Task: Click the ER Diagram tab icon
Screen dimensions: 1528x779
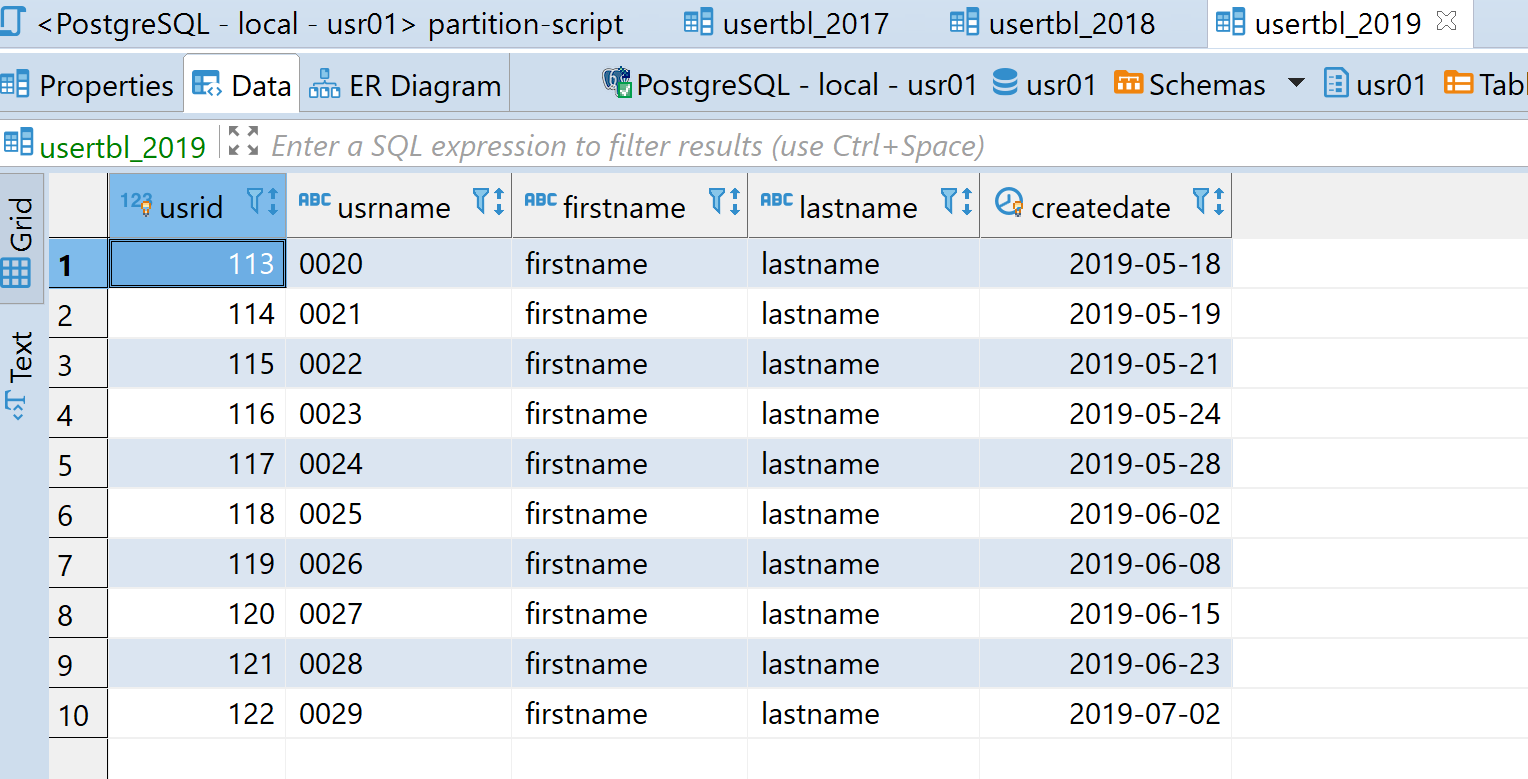Action: coord(325,84)
